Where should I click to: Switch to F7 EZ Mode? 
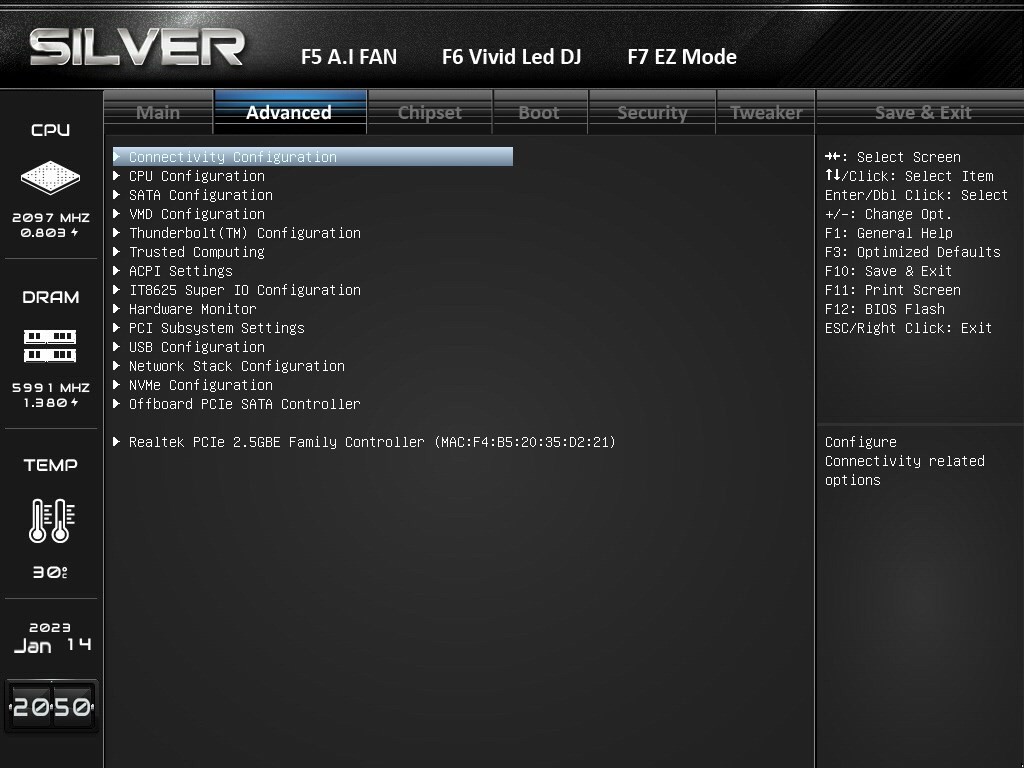point(682,57)
